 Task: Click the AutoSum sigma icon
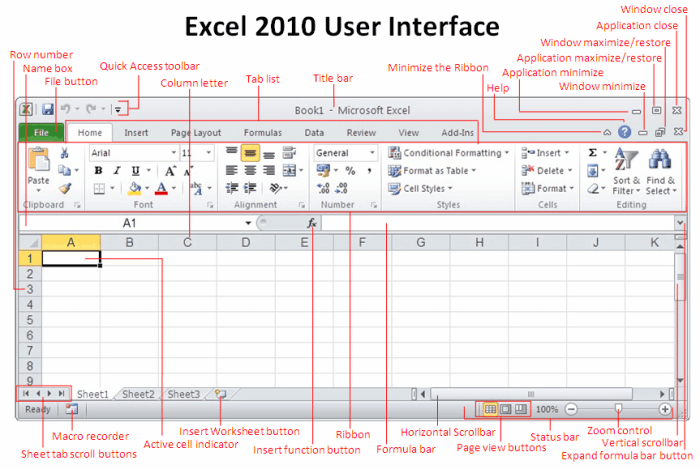coord(592,153)
